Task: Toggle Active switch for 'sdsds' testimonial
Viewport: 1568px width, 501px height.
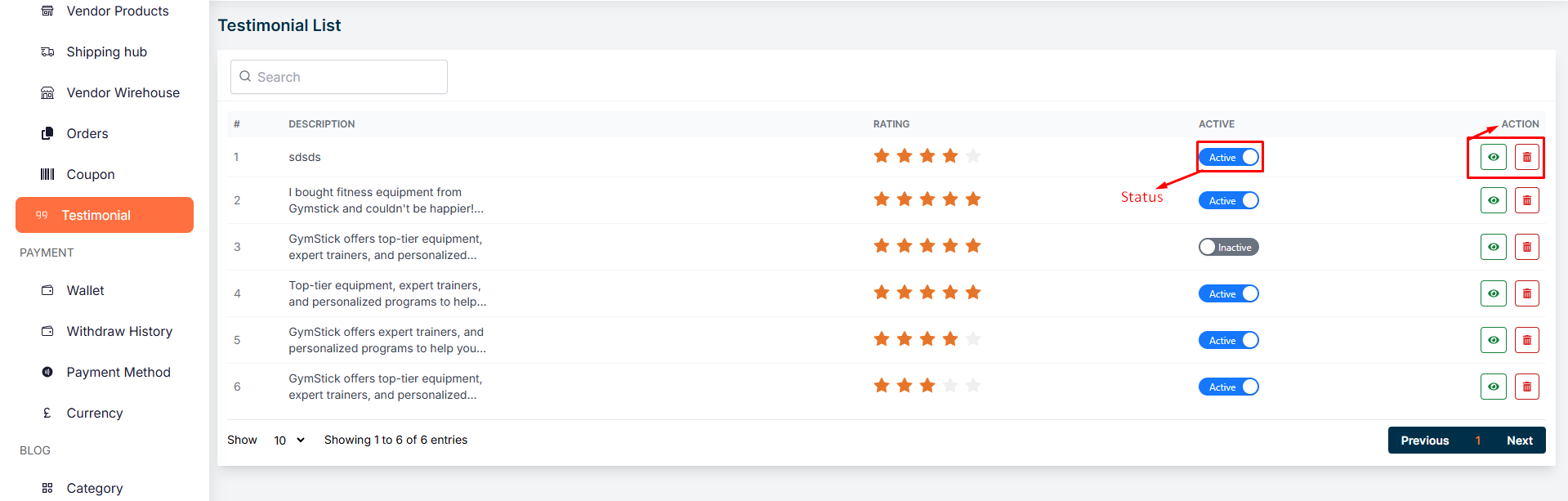Action: (1229, 157)
